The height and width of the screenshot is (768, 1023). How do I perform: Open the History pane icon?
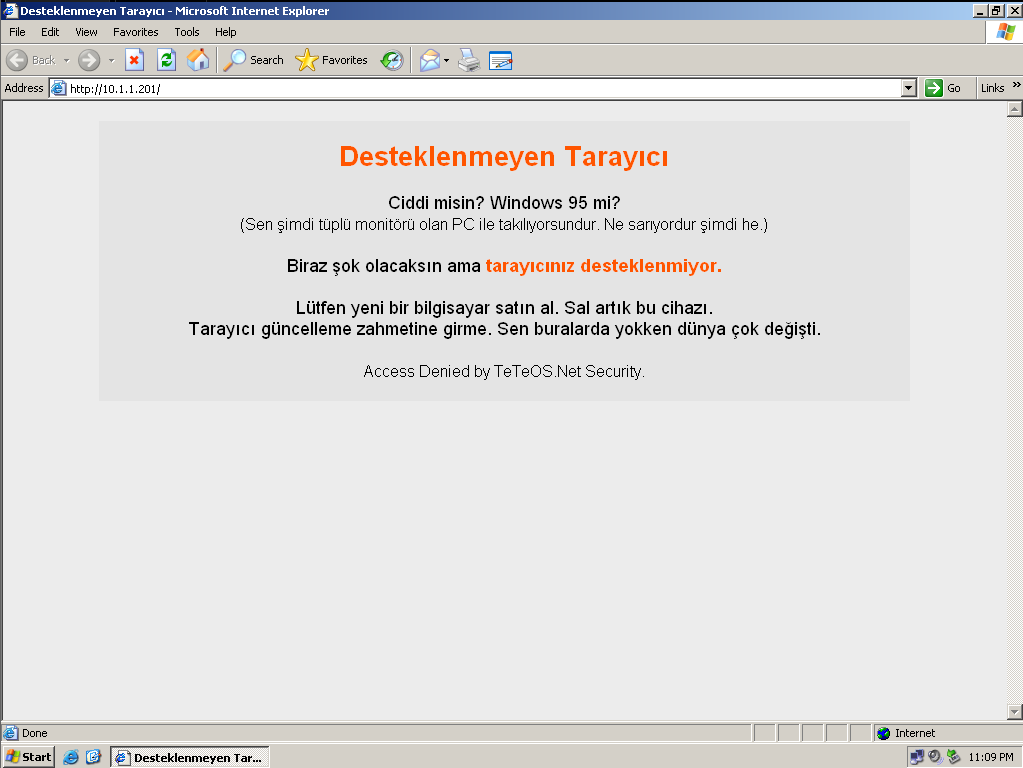pyautogui.click(x=392, y=61)
